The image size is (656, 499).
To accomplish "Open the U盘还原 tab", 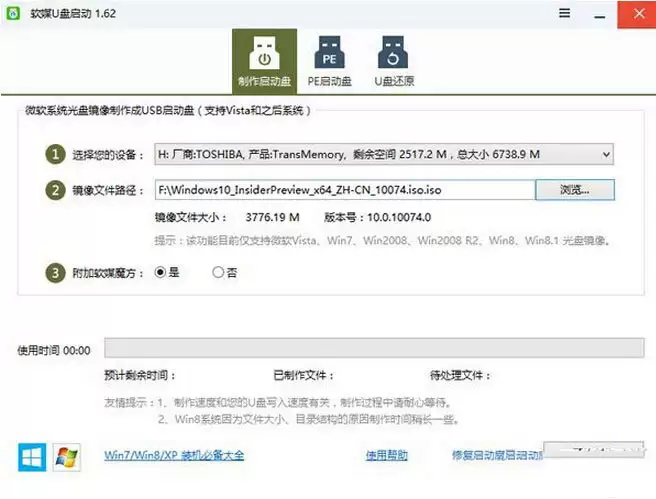I will pyautogui.click(x=394, y=61).
